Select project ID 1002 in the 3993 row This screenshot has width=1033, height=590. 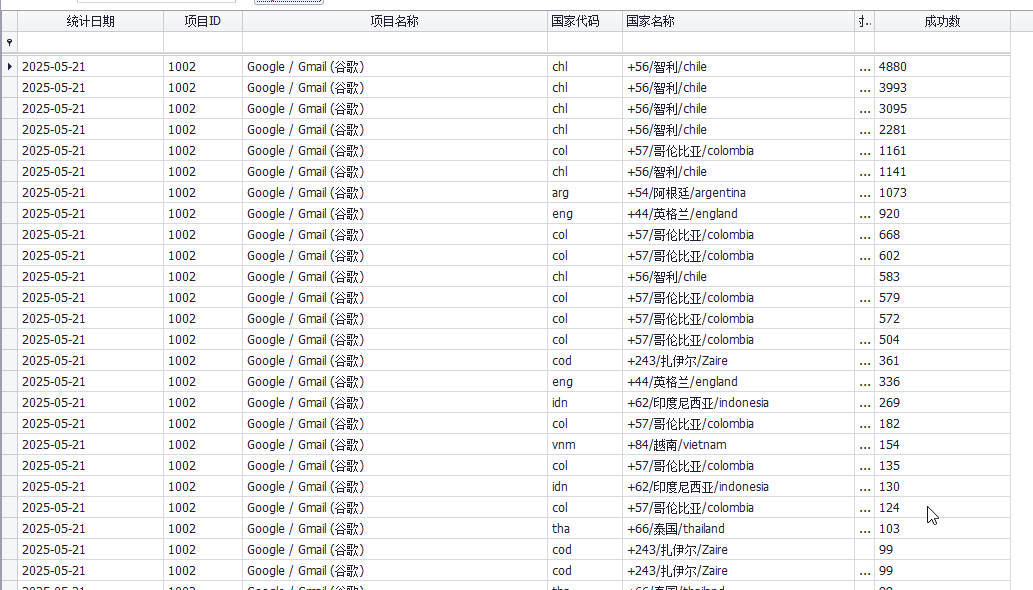(x=203, y=88)
